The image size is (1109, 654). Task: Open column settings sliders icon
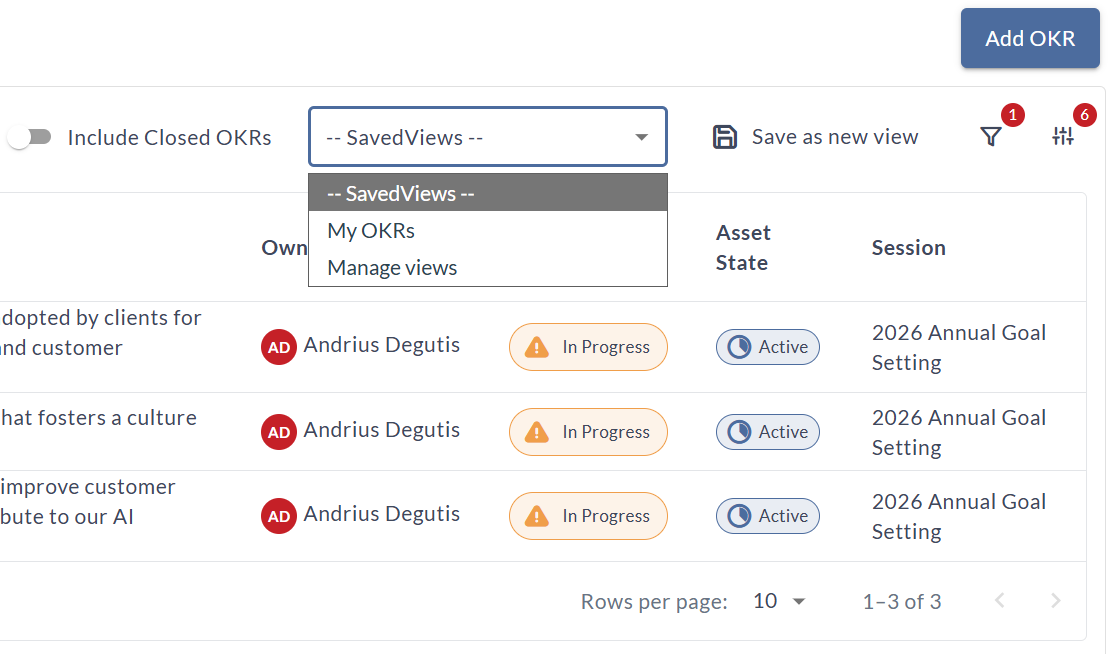tap(1062, 137)
